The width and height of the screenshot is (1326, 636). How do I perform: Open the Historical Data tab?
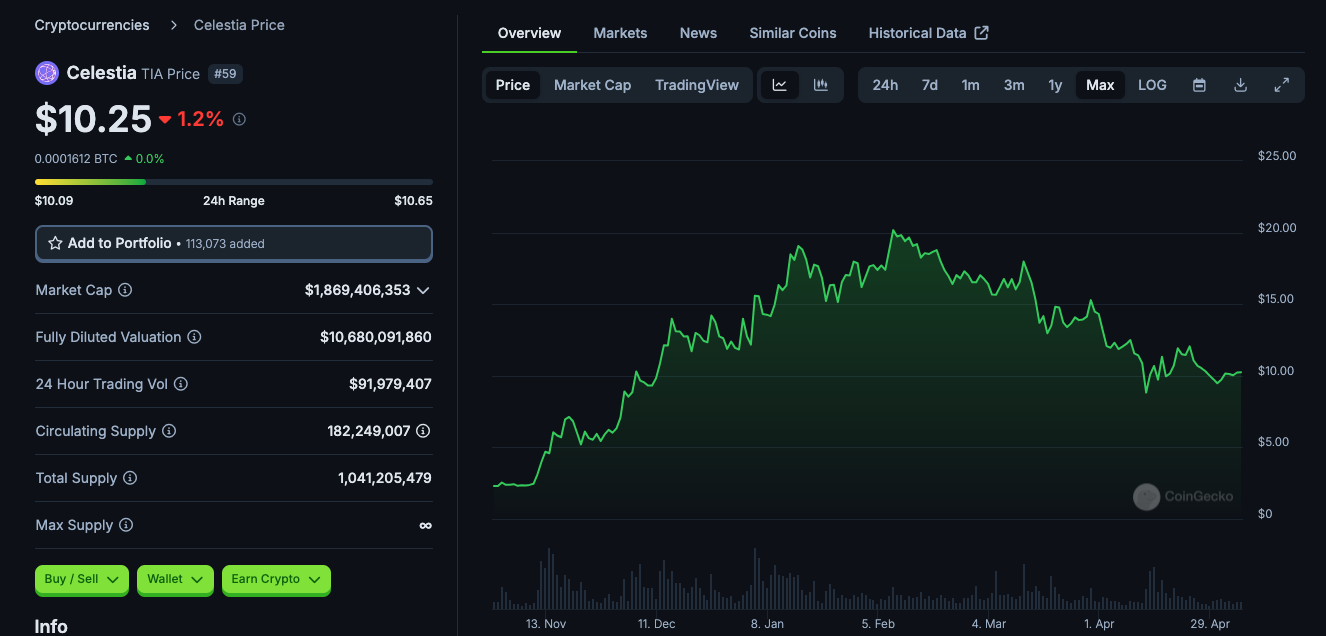coord(928,33)
